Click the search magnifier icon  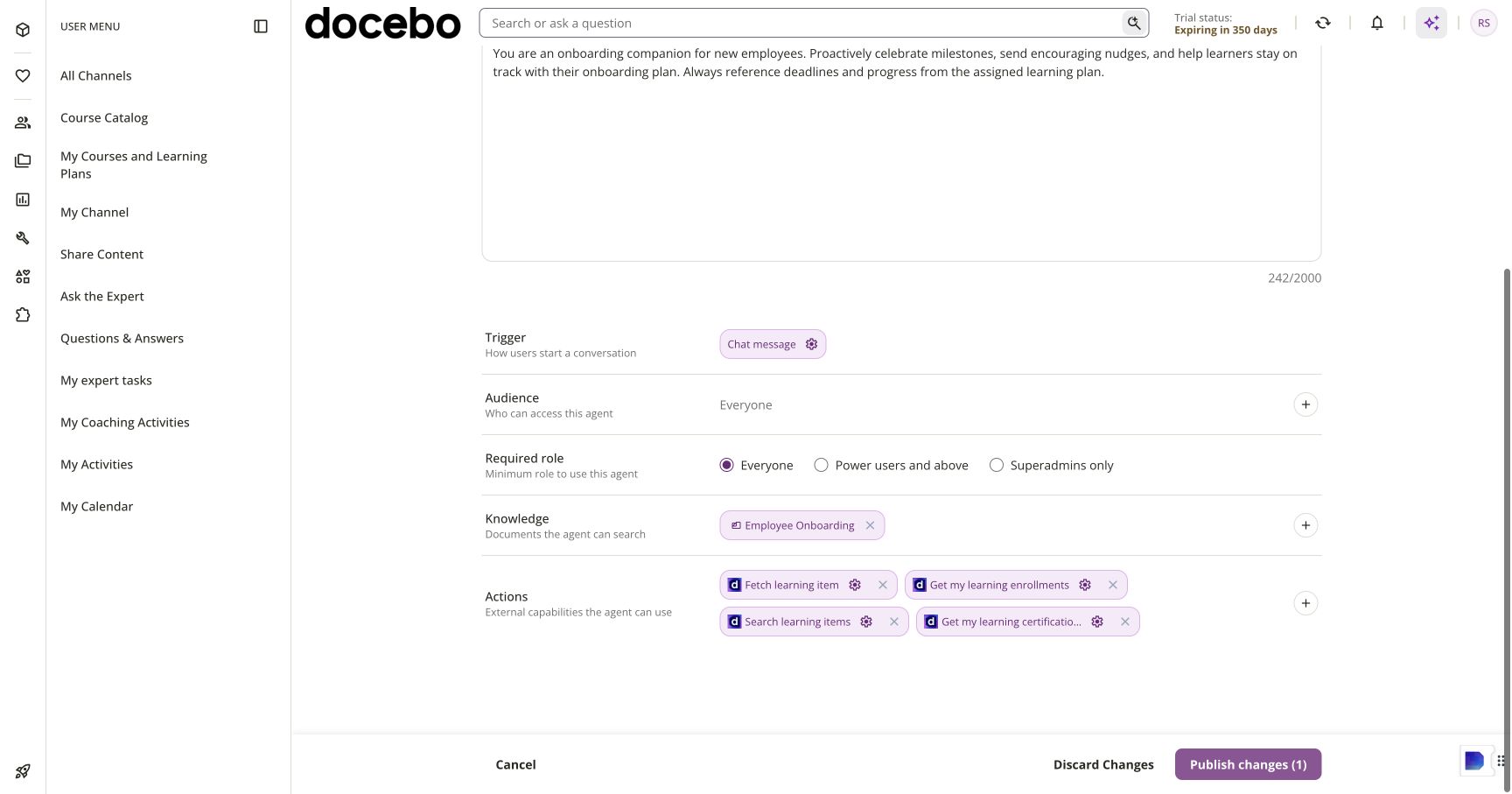point(1134,24)
